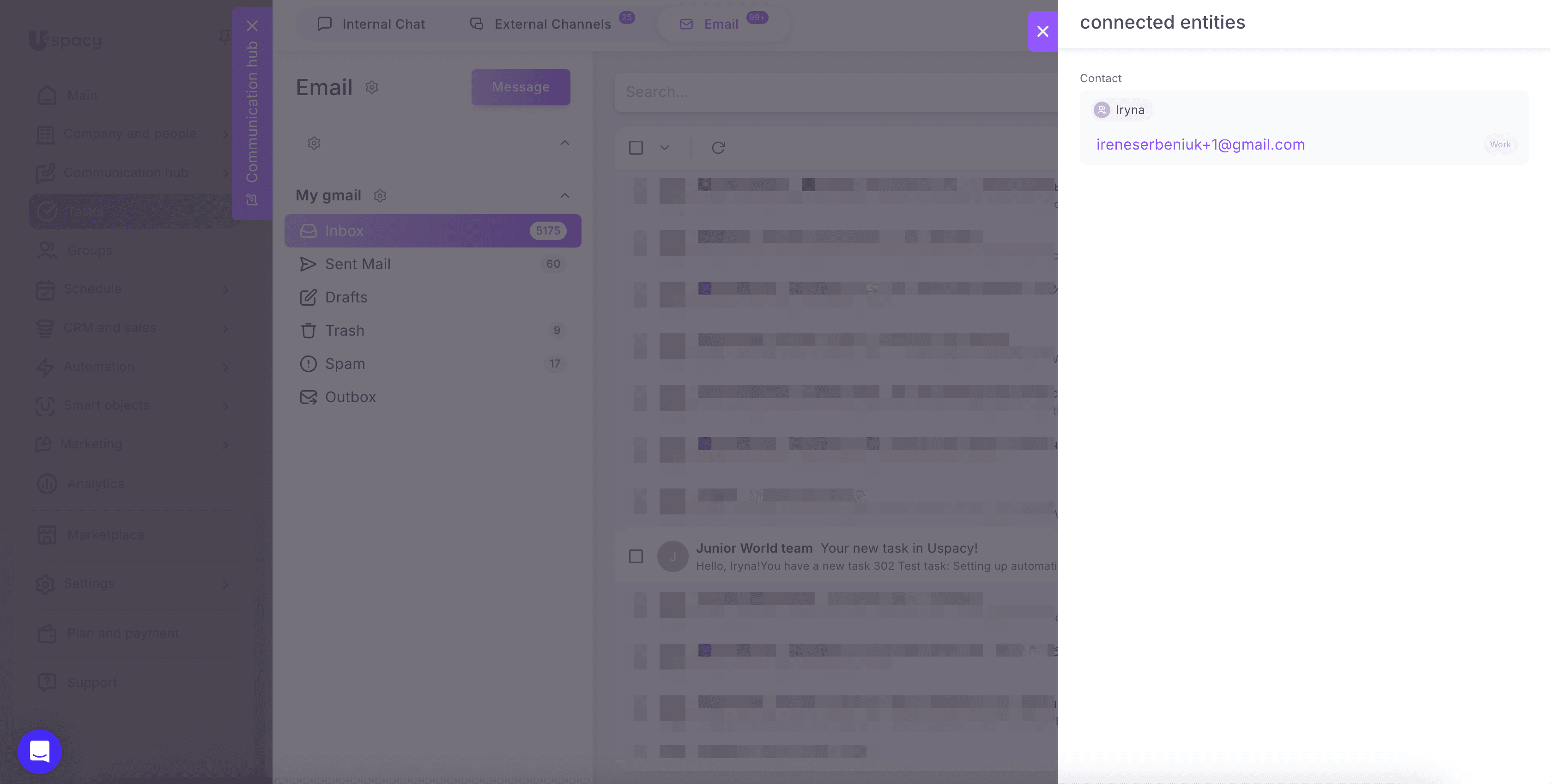The height and width of the screenshot is (784, 1551).
Task: Open Schedule in the sidebar
Action: point(92,289)
